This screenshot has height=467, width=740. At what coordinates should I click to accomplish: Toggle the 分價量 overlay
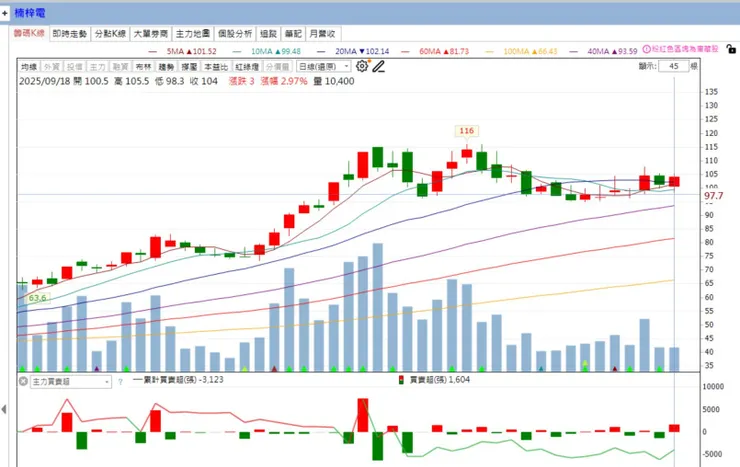[x=278, y=67]
